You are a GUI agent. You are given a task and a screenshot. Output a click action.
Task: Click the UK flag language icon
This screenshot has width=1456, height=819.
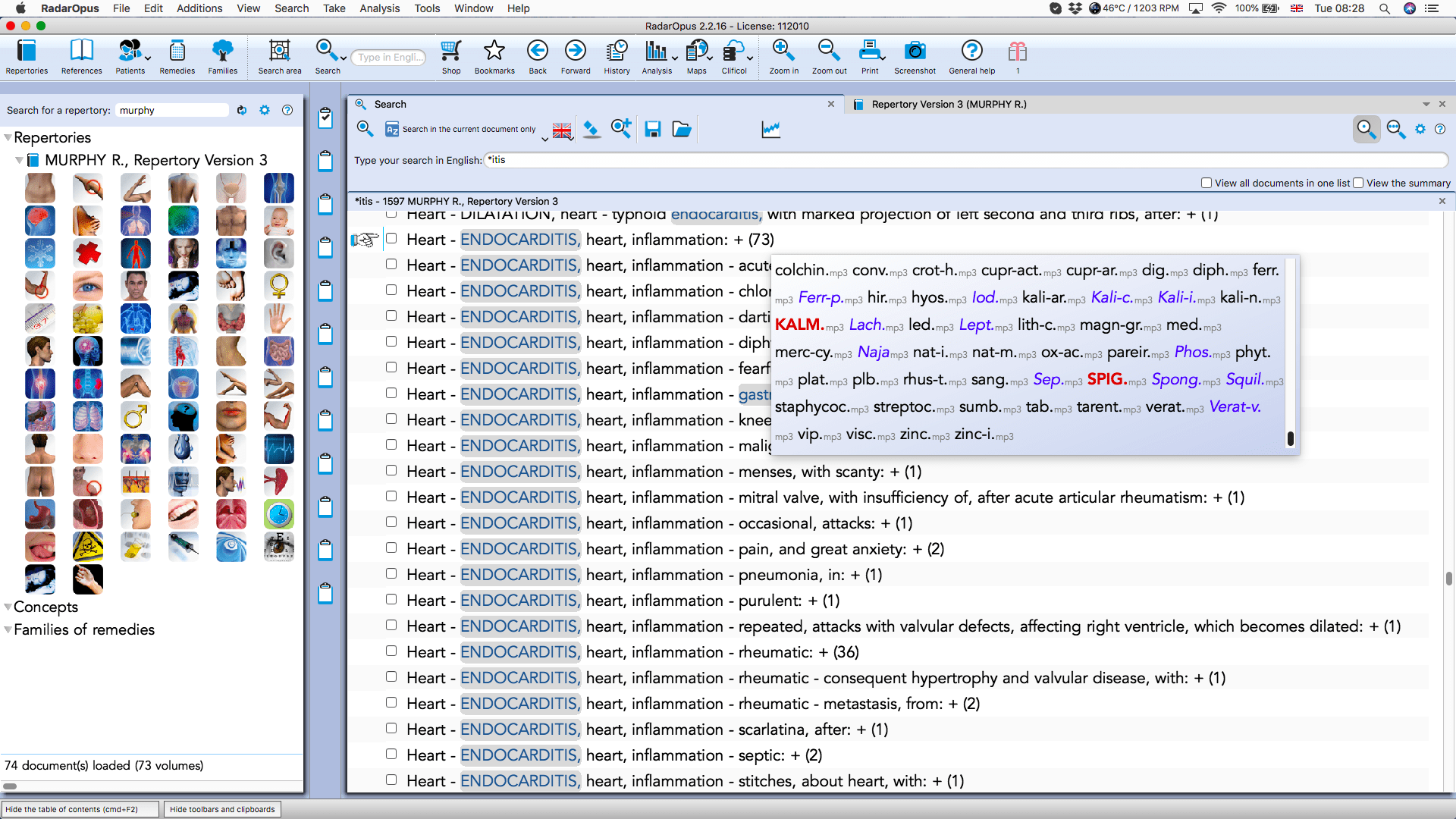point(562,130)
